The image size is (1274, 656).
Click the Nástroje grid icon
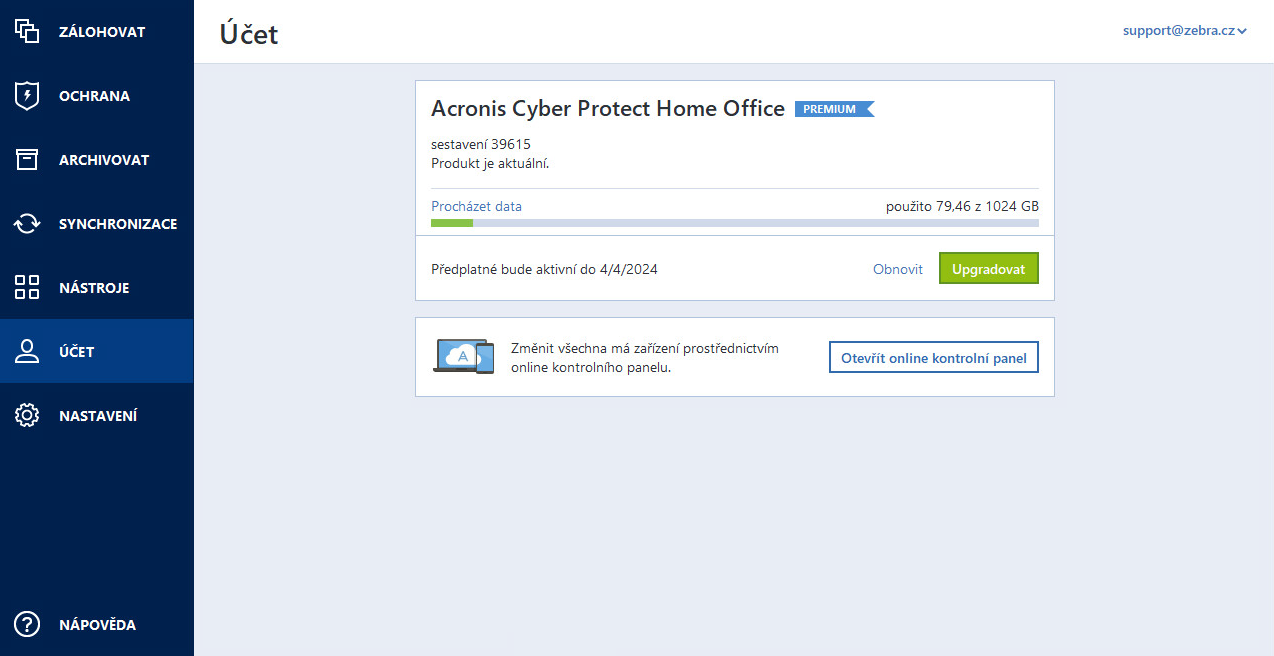click(x=26, y=288)
